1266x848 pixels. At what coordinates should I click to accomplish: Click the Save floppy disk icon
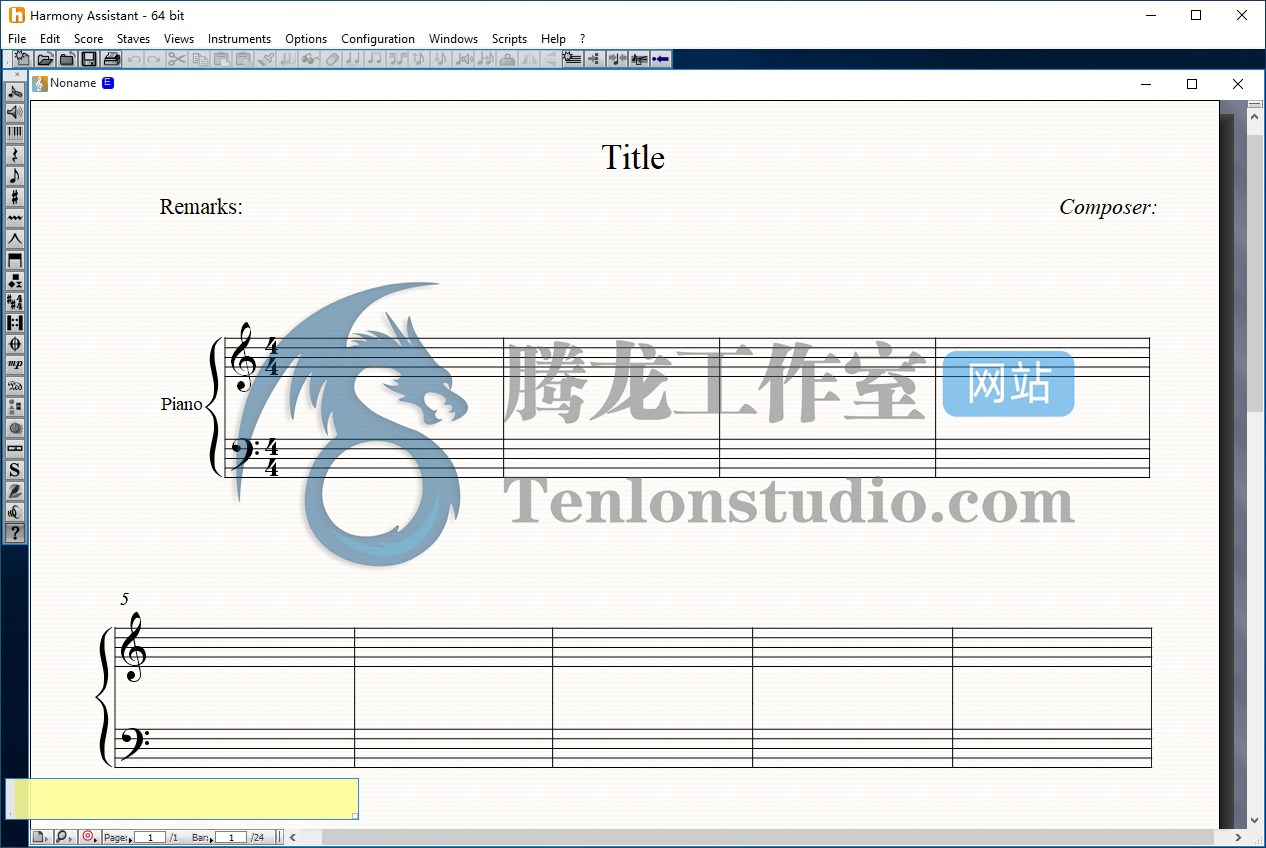(x=88, y=59)
